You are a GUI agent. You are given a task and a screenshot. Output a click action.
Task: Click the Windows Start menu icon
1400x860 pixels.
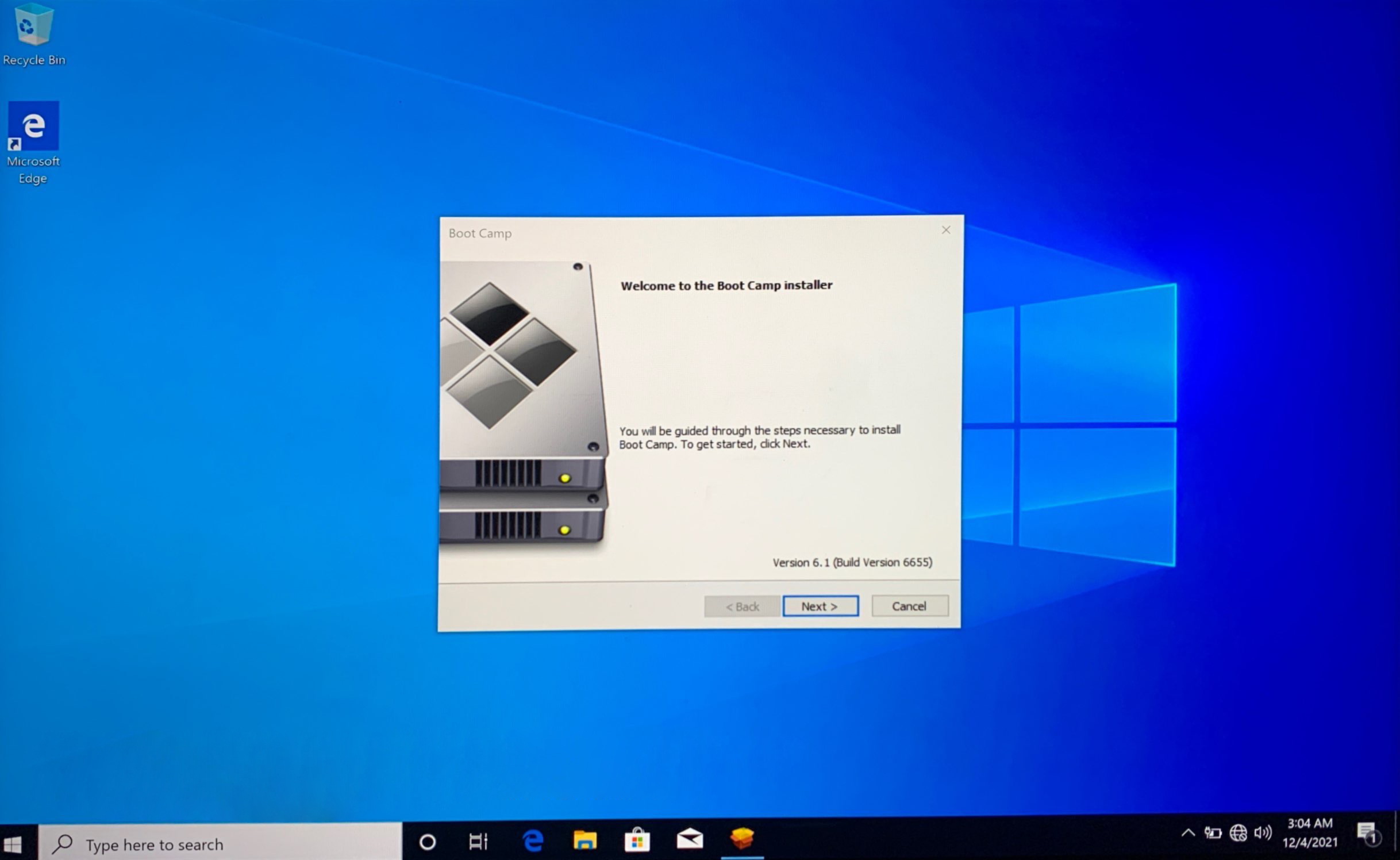coord(14,842)
